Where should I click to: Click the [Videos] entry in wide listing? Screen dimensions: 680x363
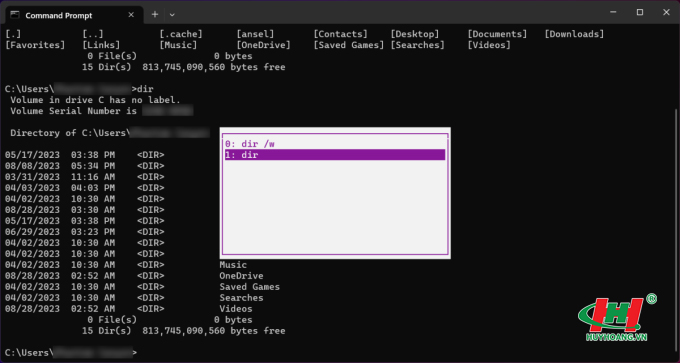489,45
